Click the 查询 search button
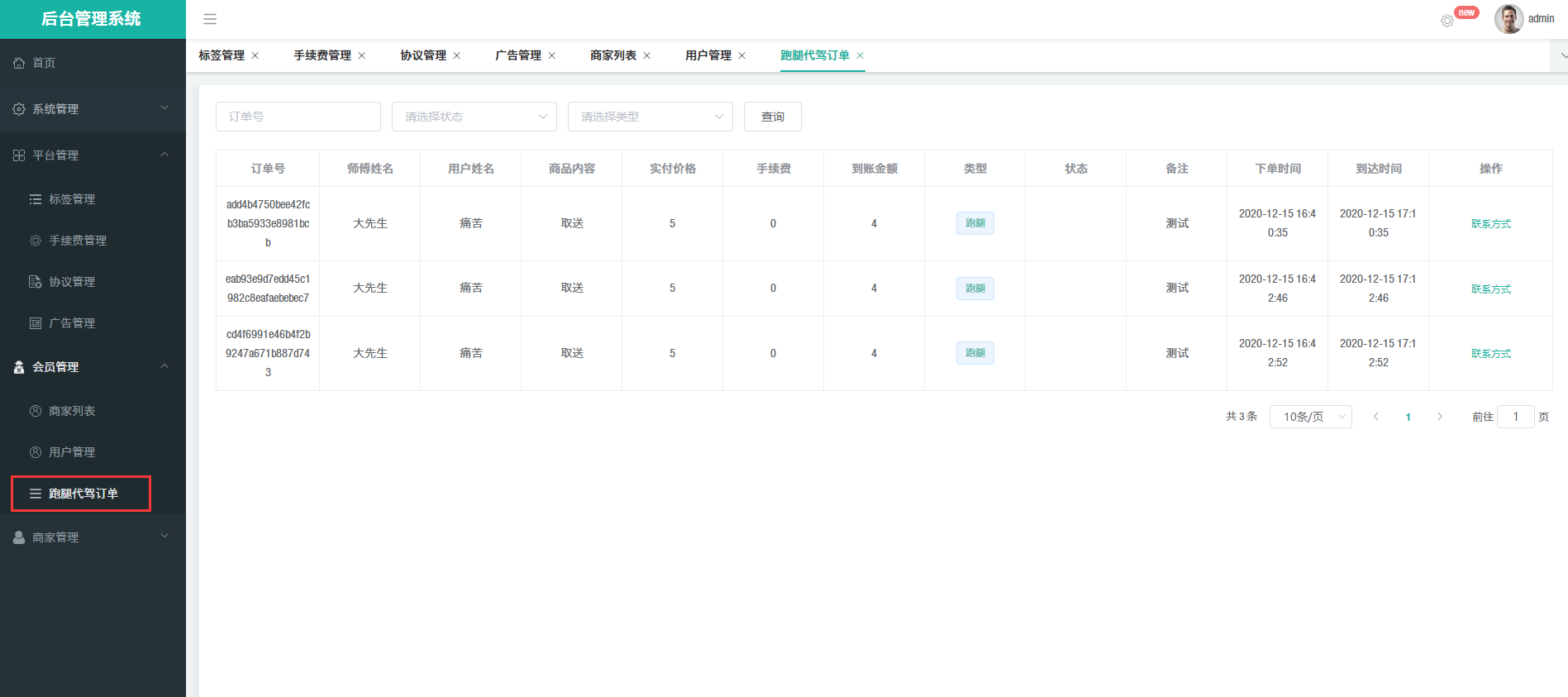 (x=772, y=117)
